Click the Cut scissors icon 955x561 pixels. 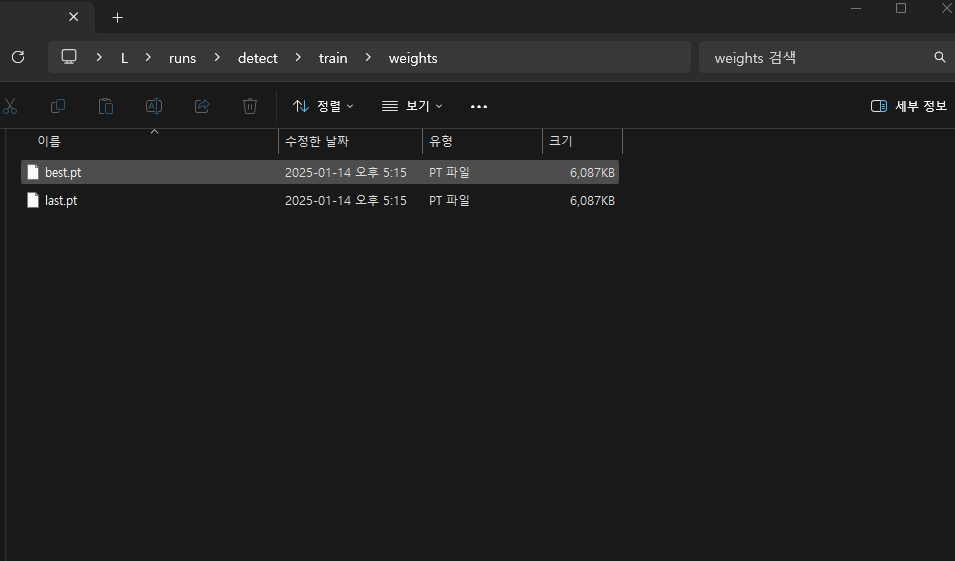pyautogui.click(x=10, y=106)
